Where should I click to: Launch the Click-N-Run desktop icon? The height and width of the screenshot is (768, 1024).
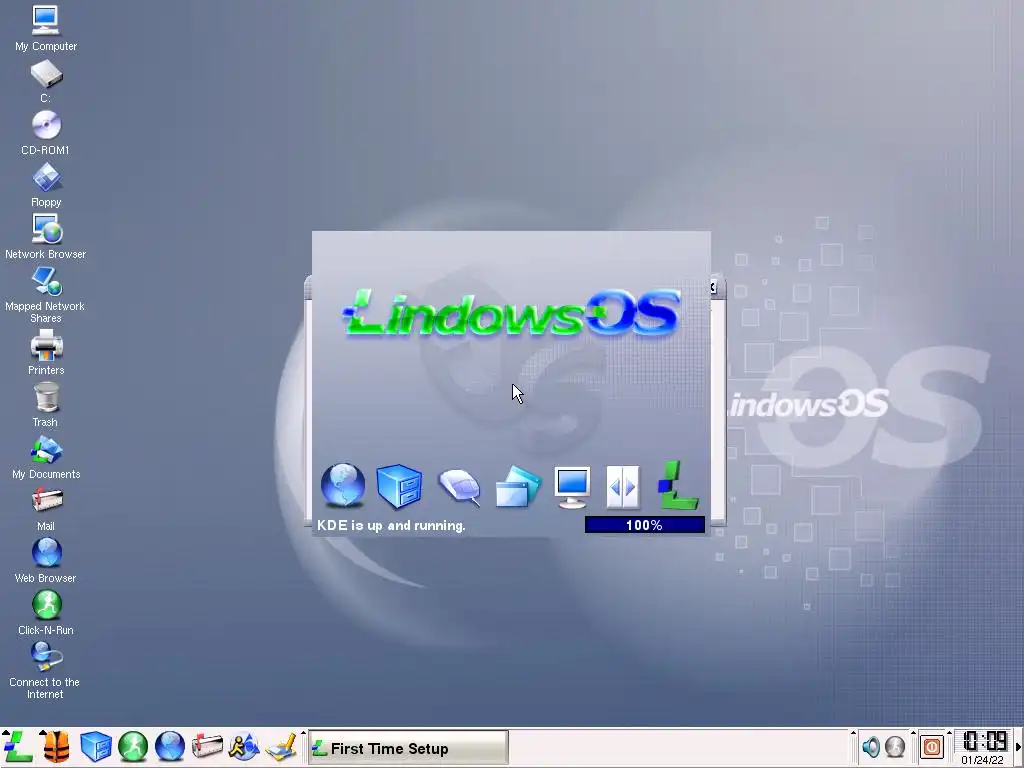(x=46, y=613)
